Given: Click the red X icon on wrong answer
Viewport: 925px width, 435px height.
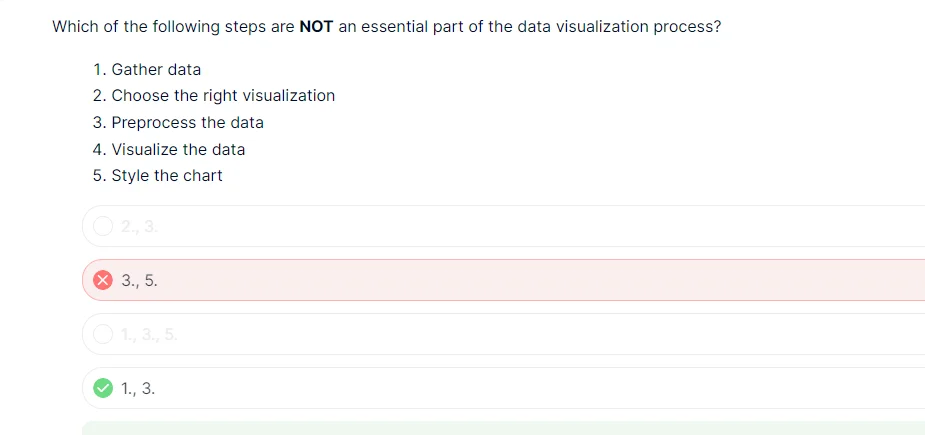Looking at the screenshot, I should [103, 281].
